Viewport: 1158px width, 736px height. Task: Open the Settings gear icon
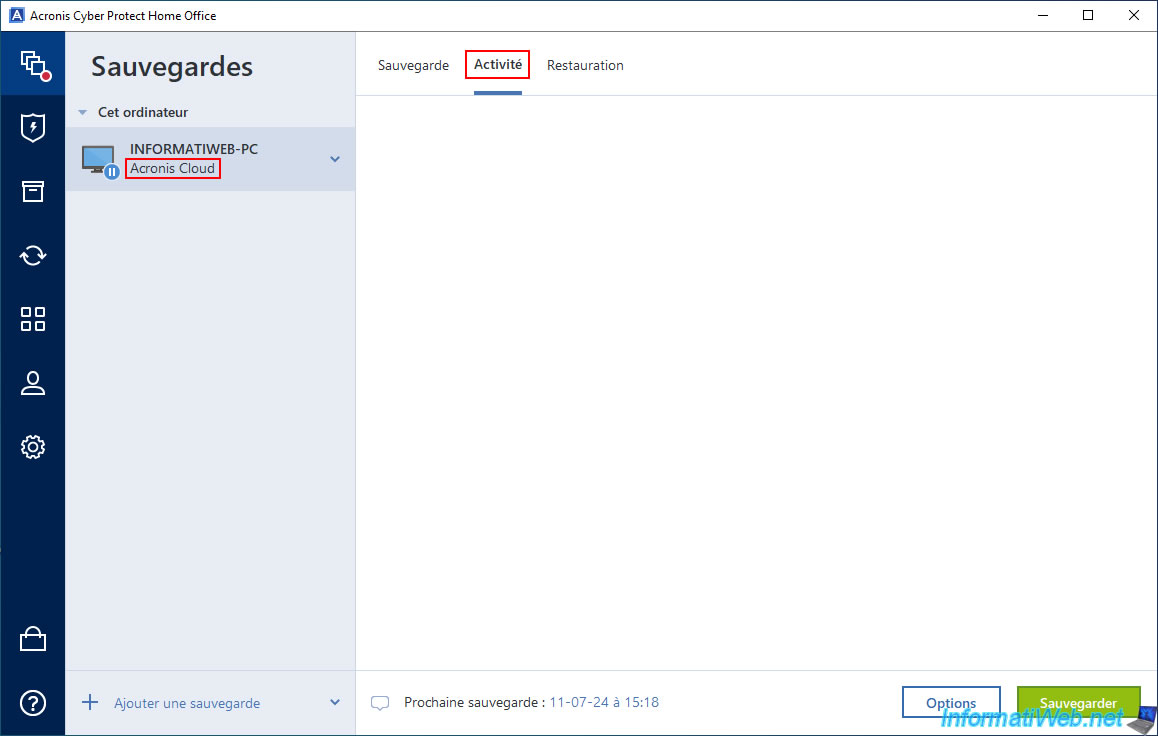32,447
